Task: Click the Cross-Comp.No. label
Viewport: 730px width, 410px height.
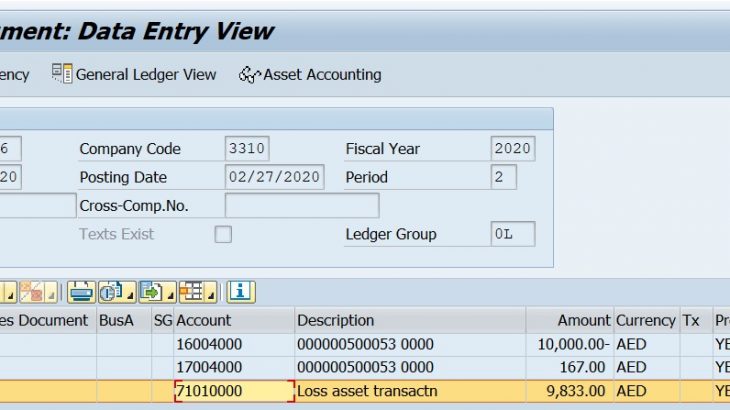Action: (x=134, y=206)
